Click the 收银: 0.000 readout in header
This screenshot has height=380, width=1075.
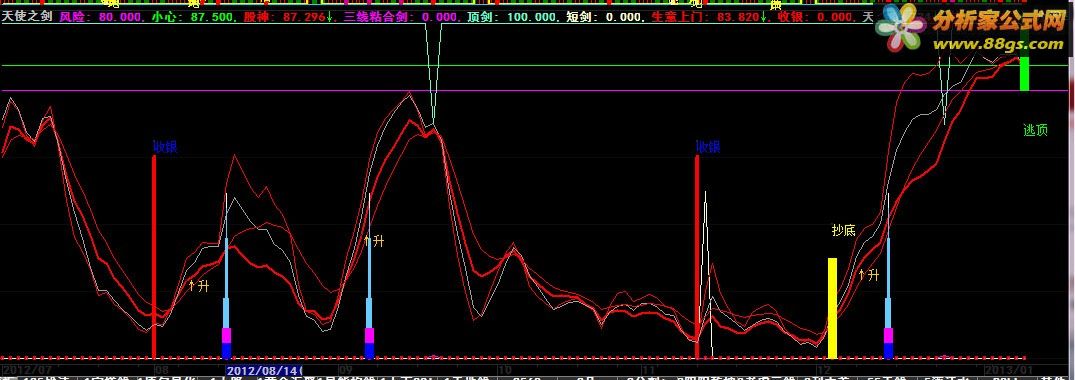coord(815,16)
